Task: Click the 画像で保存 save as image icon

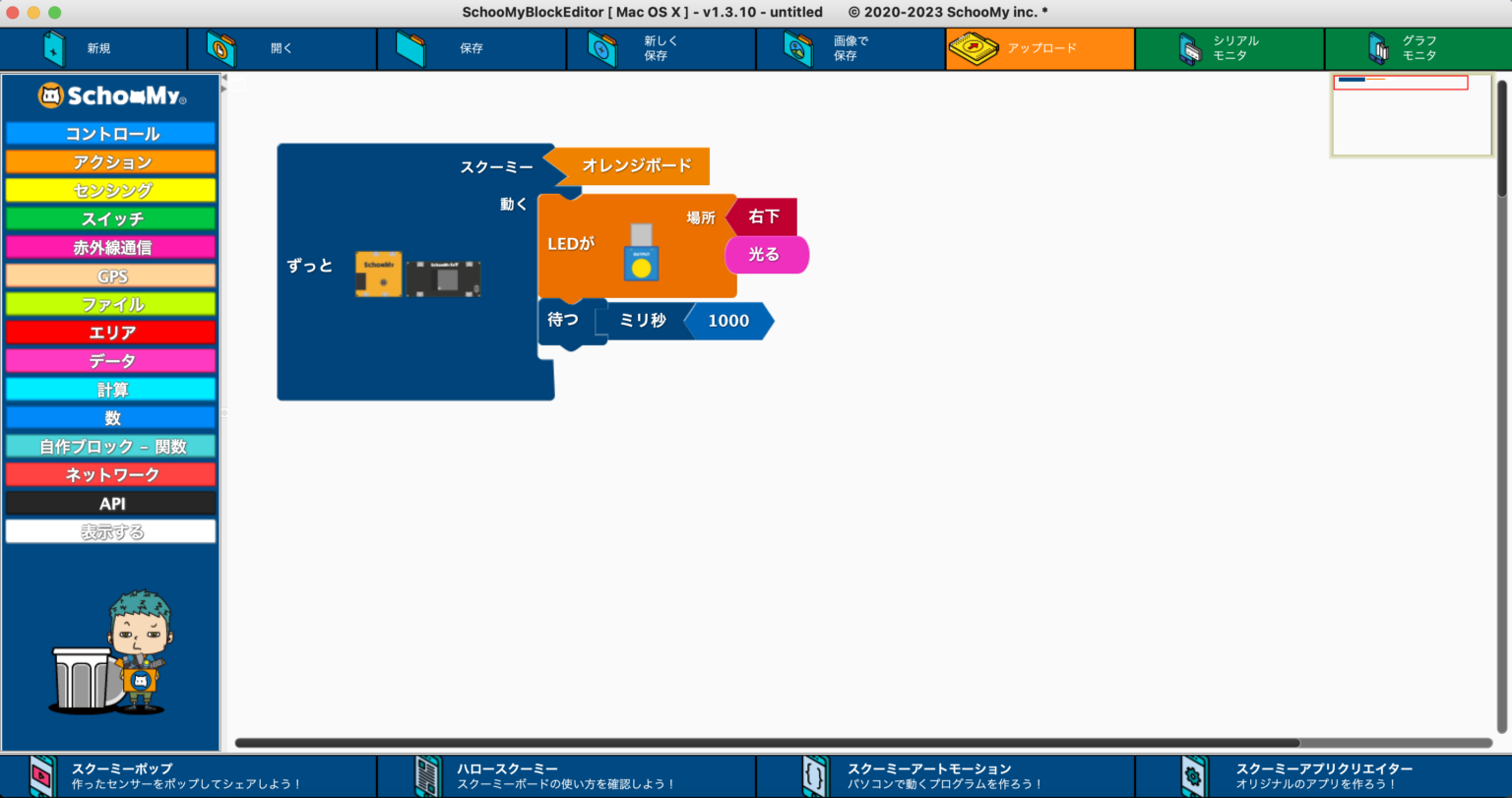Action: [x=797, y=48]
